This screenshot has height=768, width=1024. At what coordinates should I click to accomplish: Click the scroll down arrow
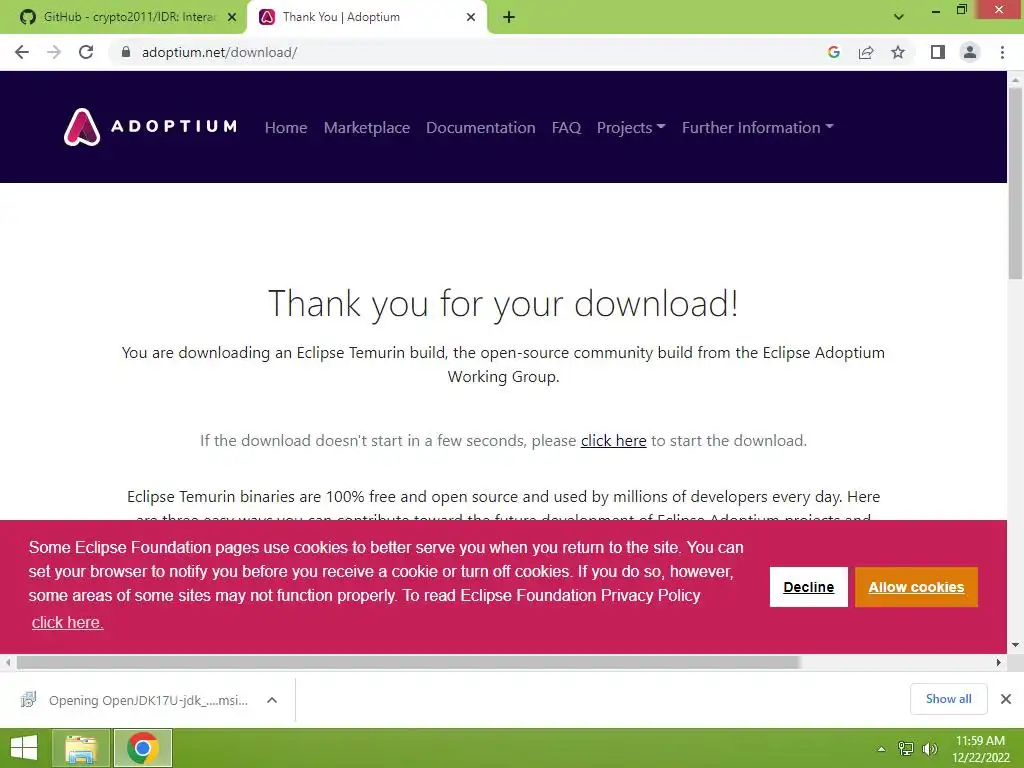pos(1015,645)
